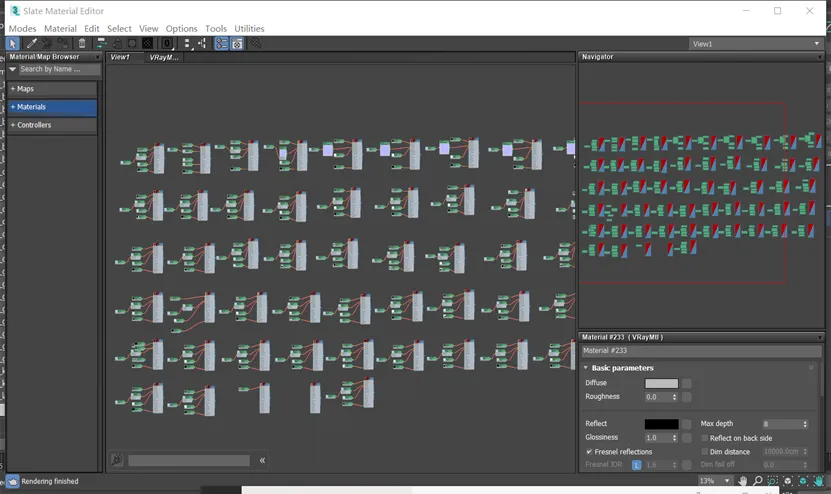Toggle the Parameter Editor toolbar button
This screenshot has width=831, height=494.
237,44
